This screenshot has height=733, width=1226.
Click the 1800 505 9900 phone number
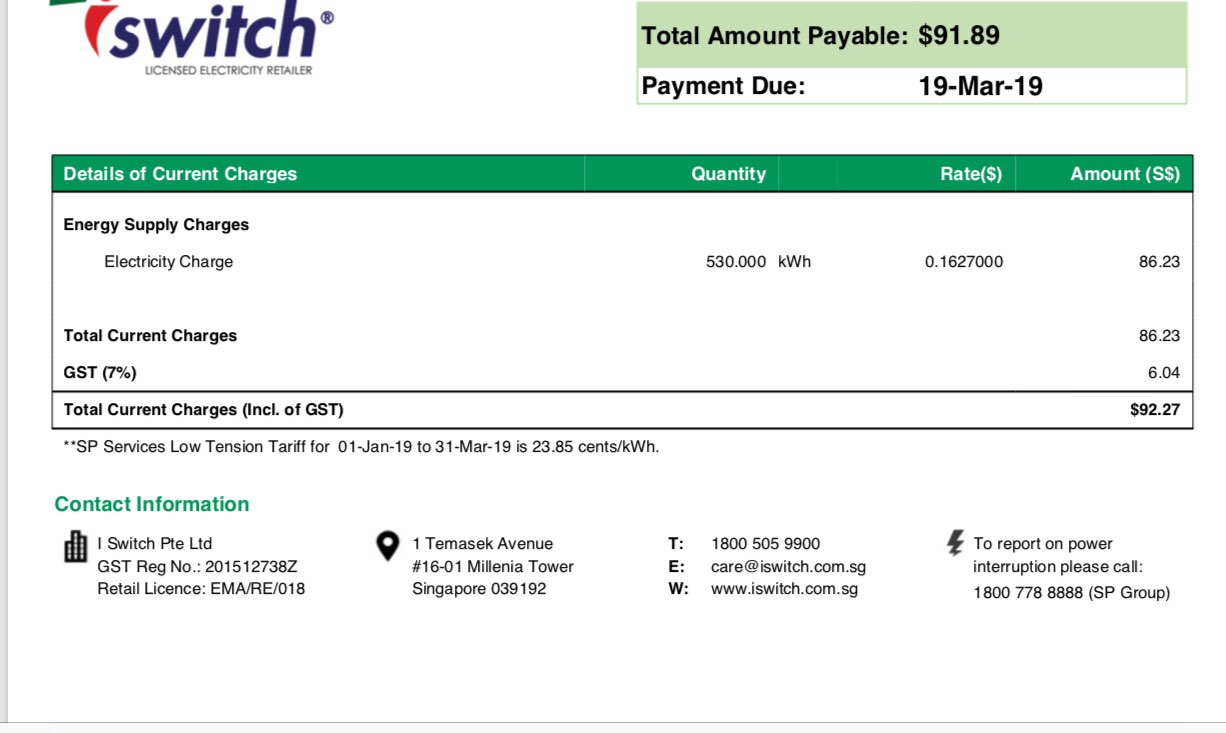765,544
